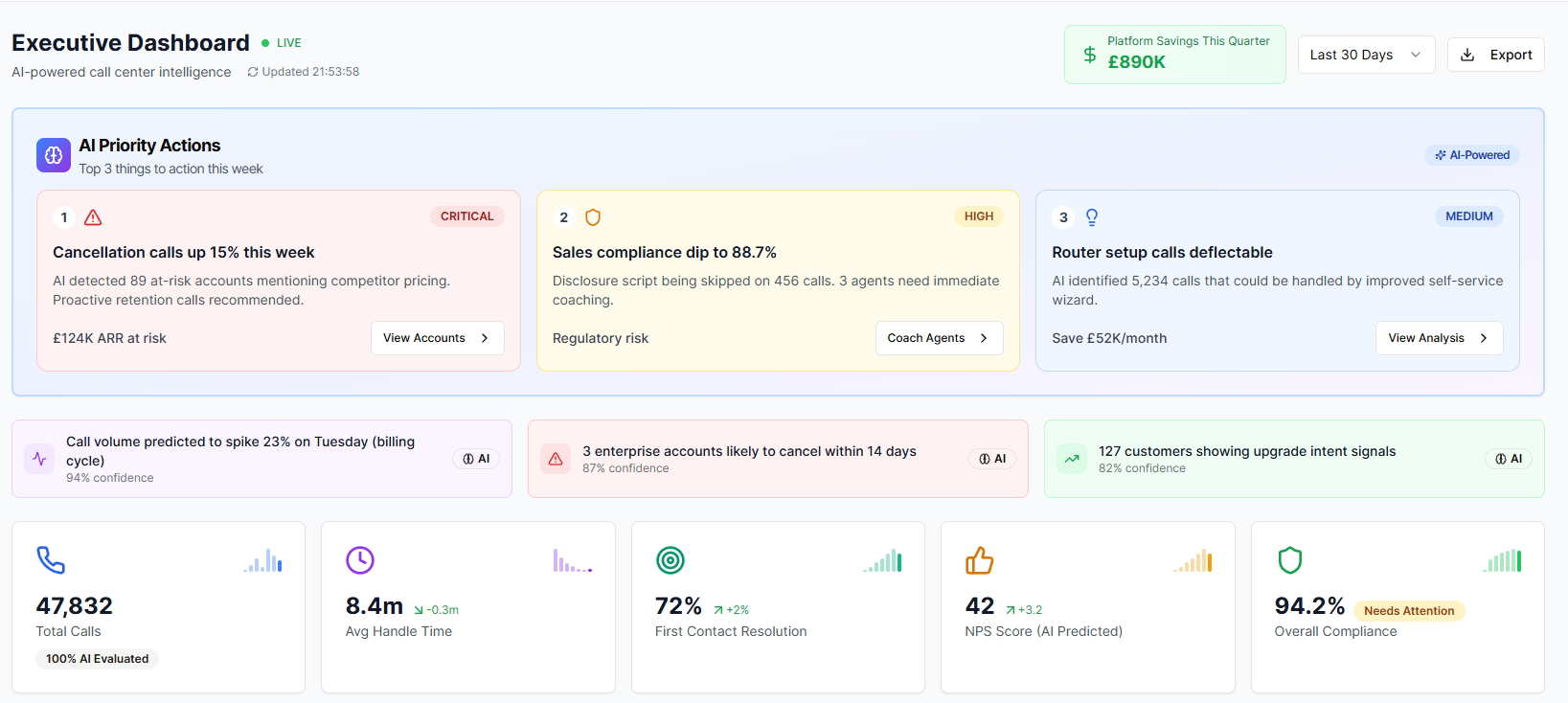Click priority number 1 circle

(64, 217)
